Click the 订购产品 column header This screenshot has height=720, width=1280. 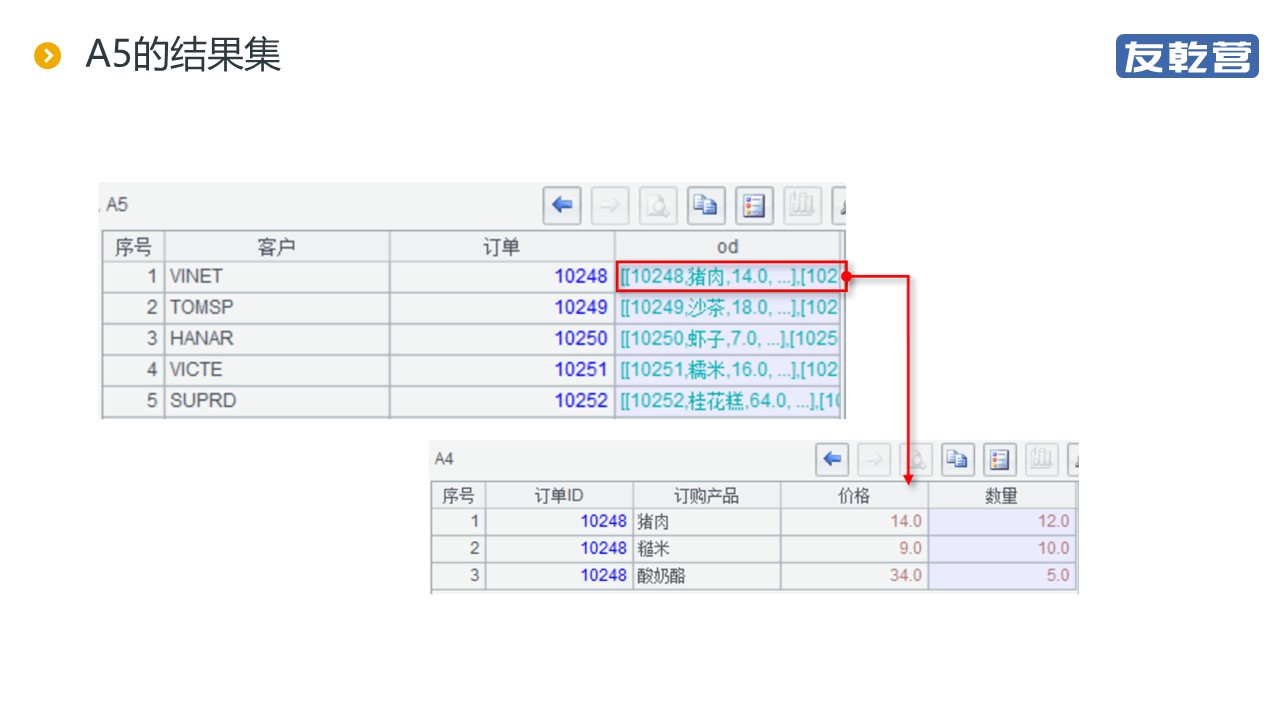click(706, 495)
